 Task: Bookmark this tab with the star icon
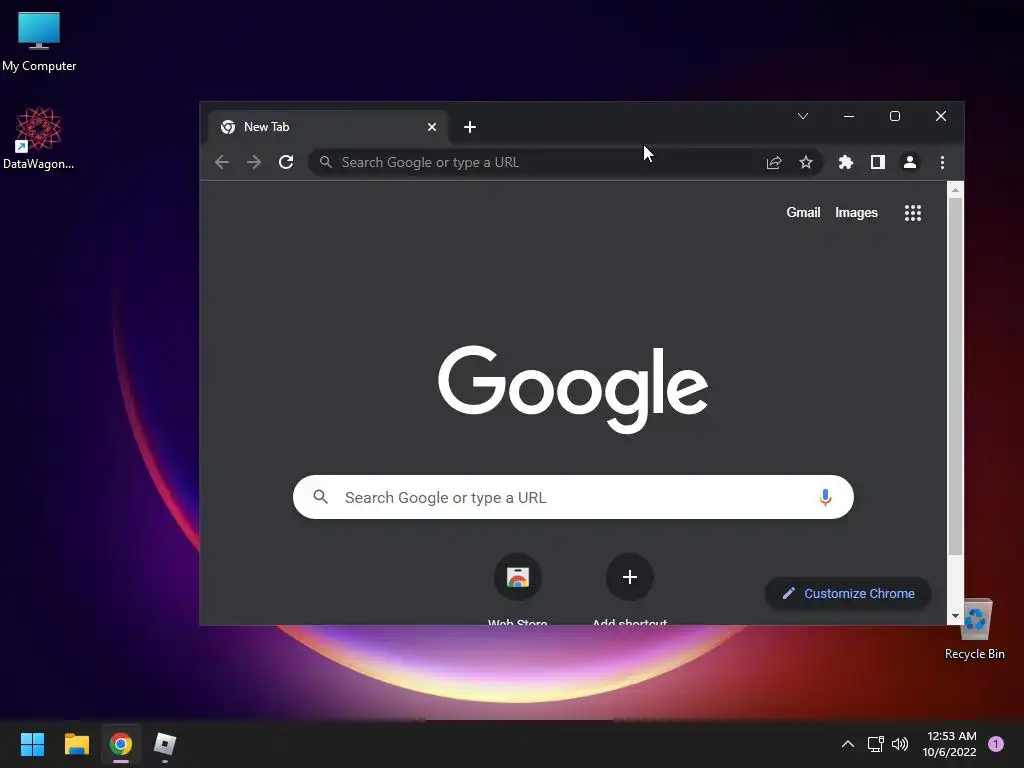[x=806, y=162]
